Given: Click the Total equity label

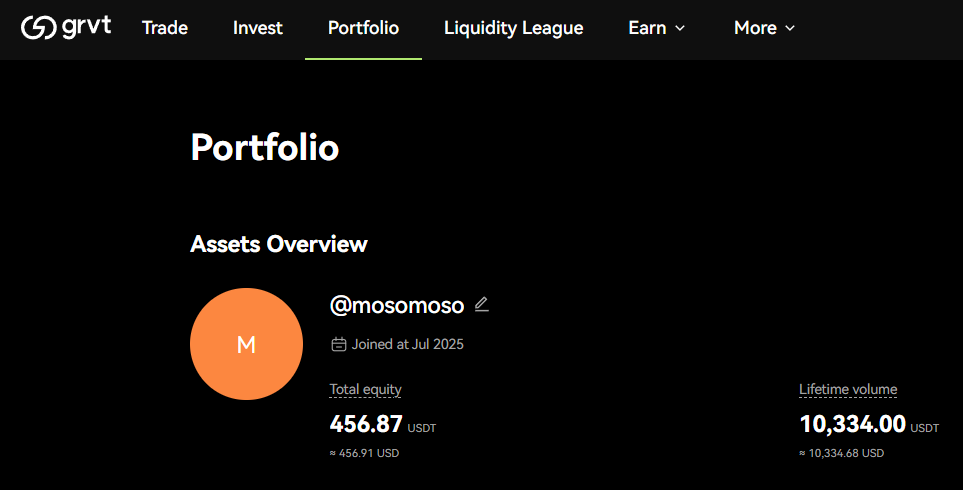Looking at the screenshot, I should tap(365, 389).
